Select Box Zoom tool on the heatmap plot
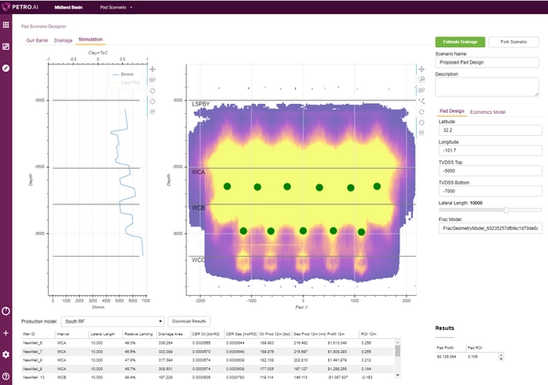This screenshot has width=548, height=385. (x=421, y=90)
